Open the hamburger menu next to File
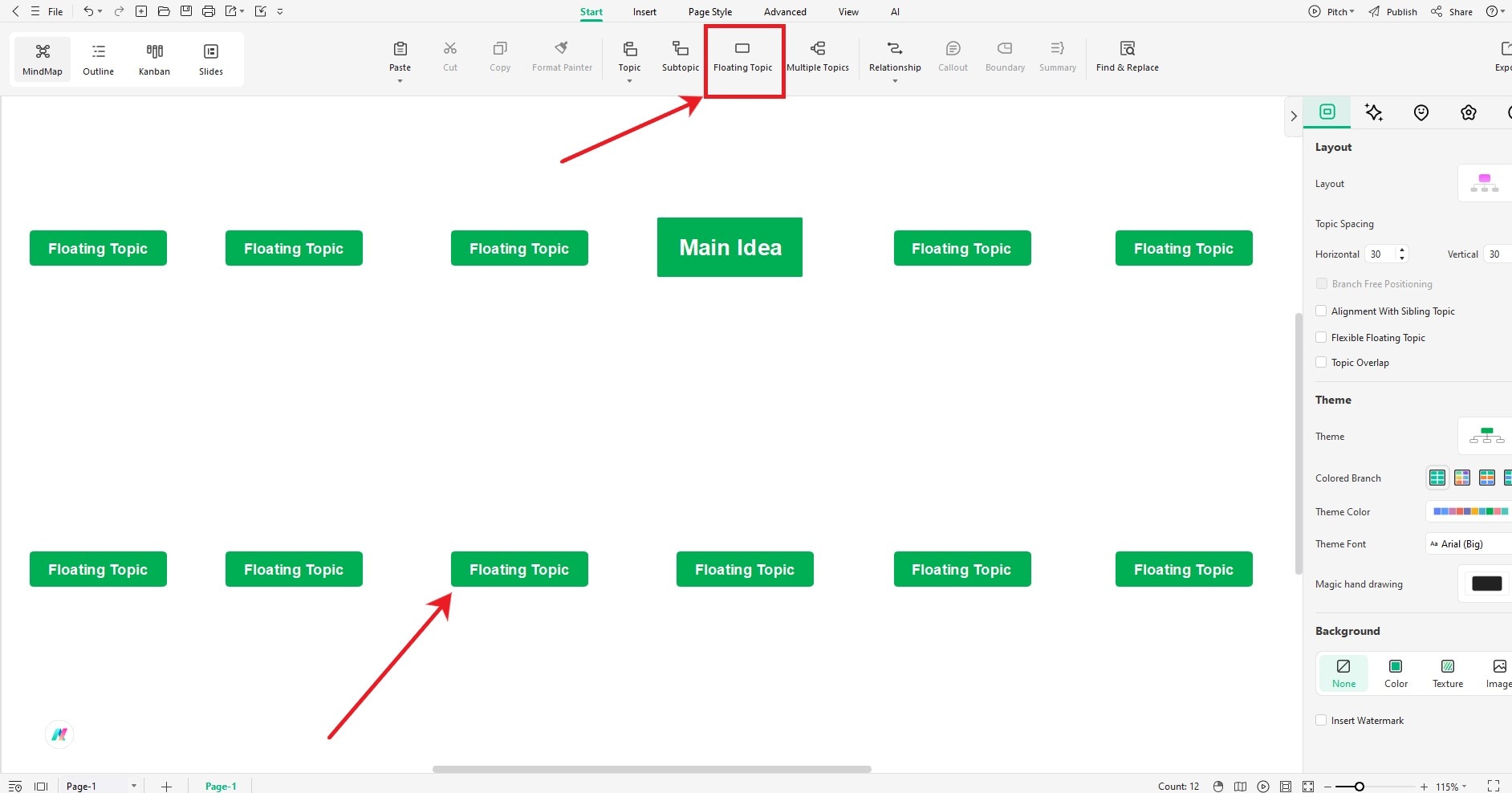The height and width of the screenshot is (793, 1512). pos(35,11)
